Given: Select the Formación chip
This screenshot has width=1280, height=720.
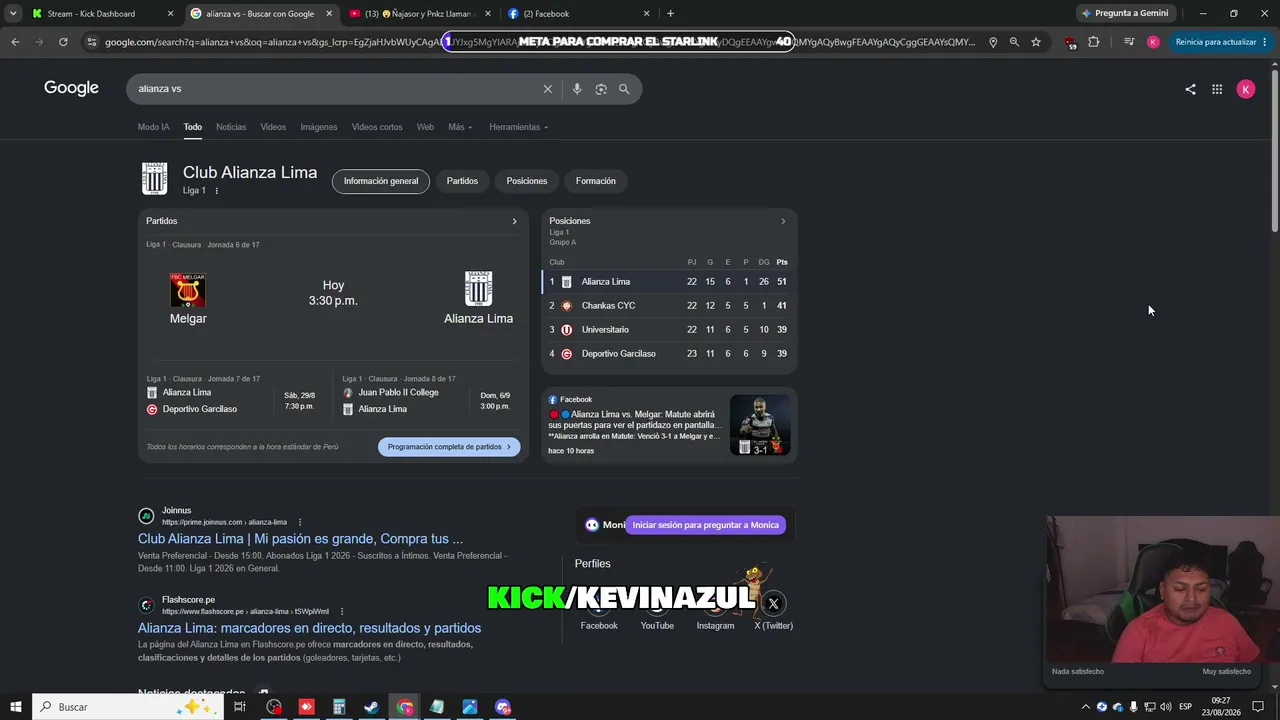Looking at the screenshot, I should (x=596, y=181).
